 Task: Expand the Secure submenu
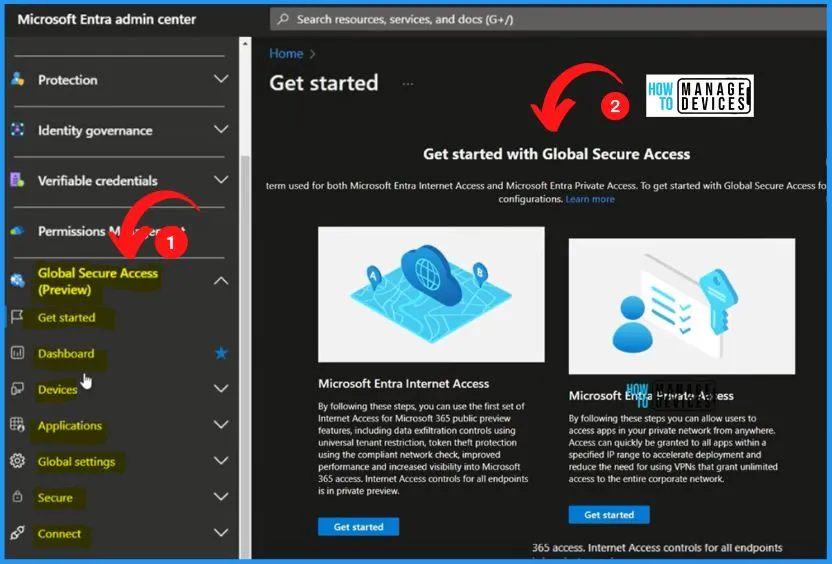click(x=221, y=497)
